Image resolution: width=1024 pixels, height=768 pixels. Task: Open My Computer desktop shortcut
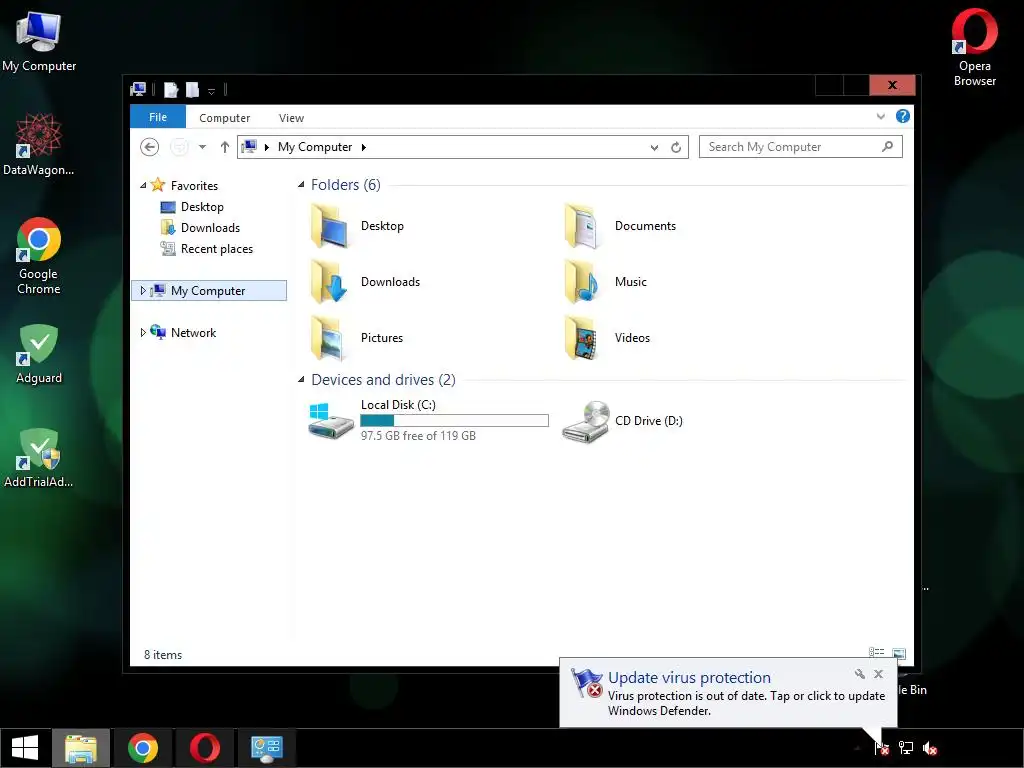tap(39, 40)
